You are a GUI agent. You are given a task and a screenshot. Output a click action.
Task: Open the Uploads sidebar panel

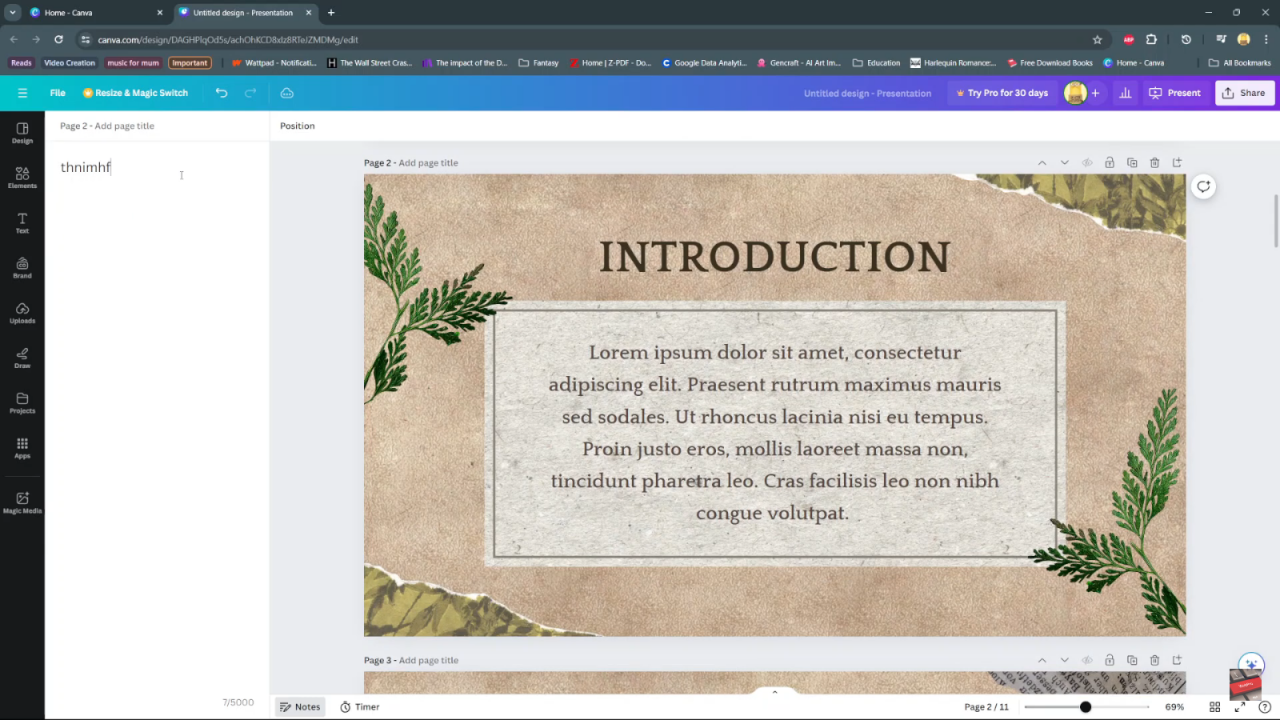pos(22,313)
